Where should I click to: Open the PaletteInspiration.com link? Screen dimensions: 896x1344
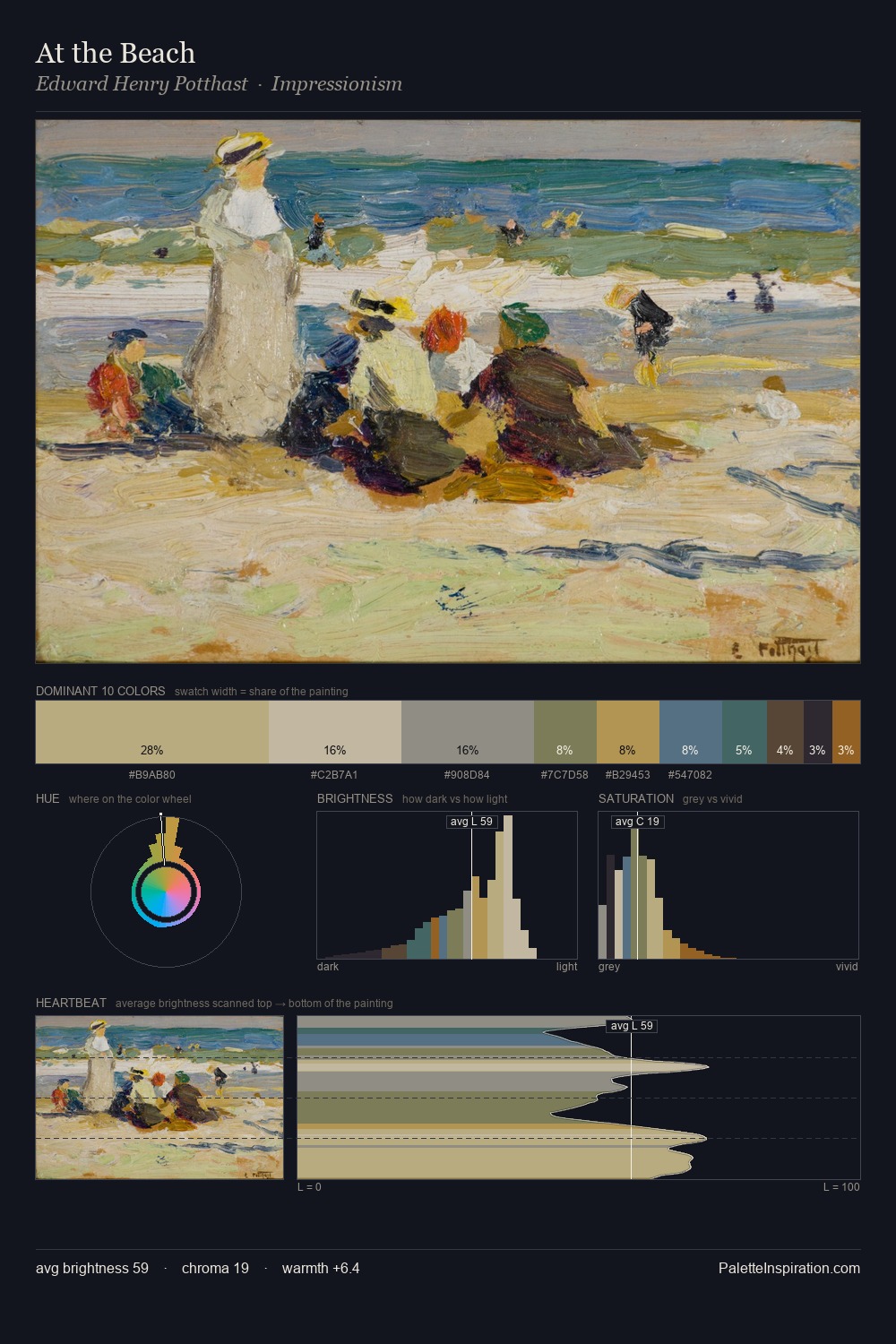pyautogui.click(x=789, y=1268)
